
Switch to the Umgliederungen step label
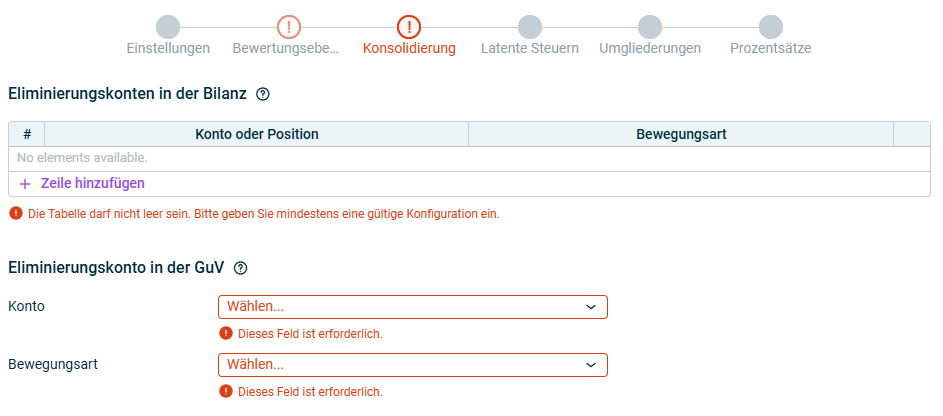(650, 48)
